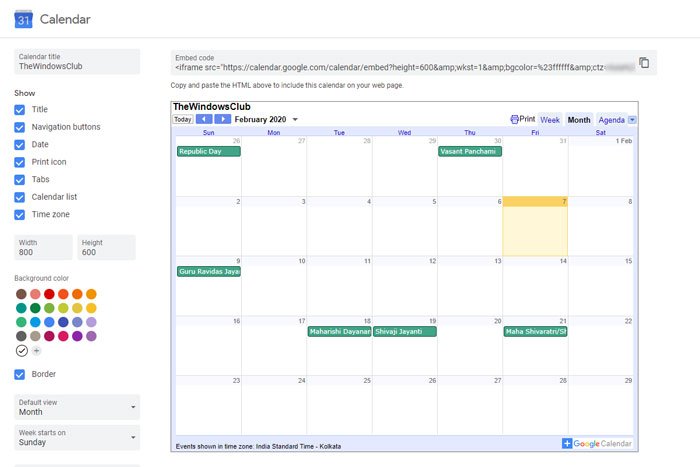
Task: Go to next month with right arrow
Action: [222, 119]
